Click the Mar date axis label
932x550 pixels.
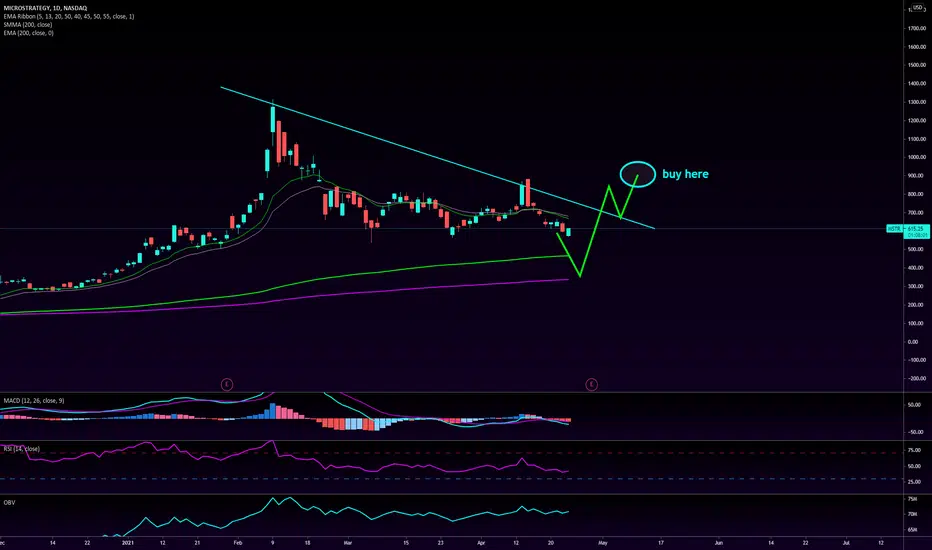(348, 543)
